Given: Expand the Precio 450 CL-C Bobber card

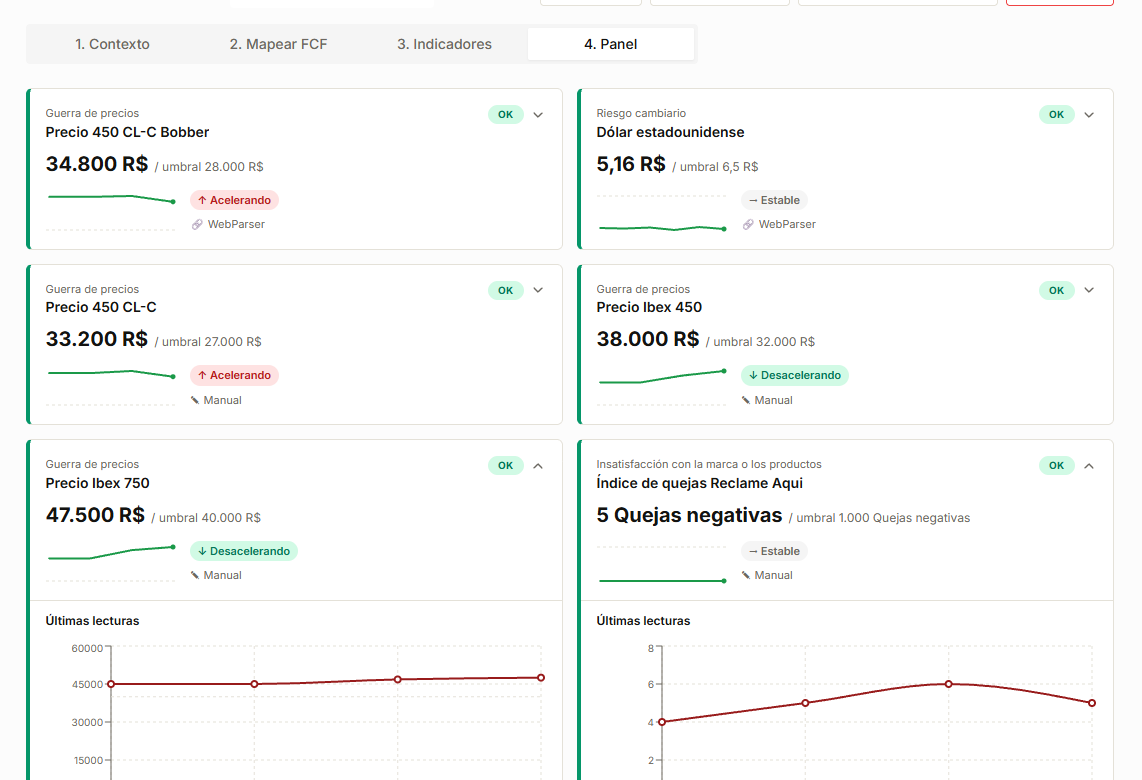Looking at the screenshot, I should coord(538,114).
